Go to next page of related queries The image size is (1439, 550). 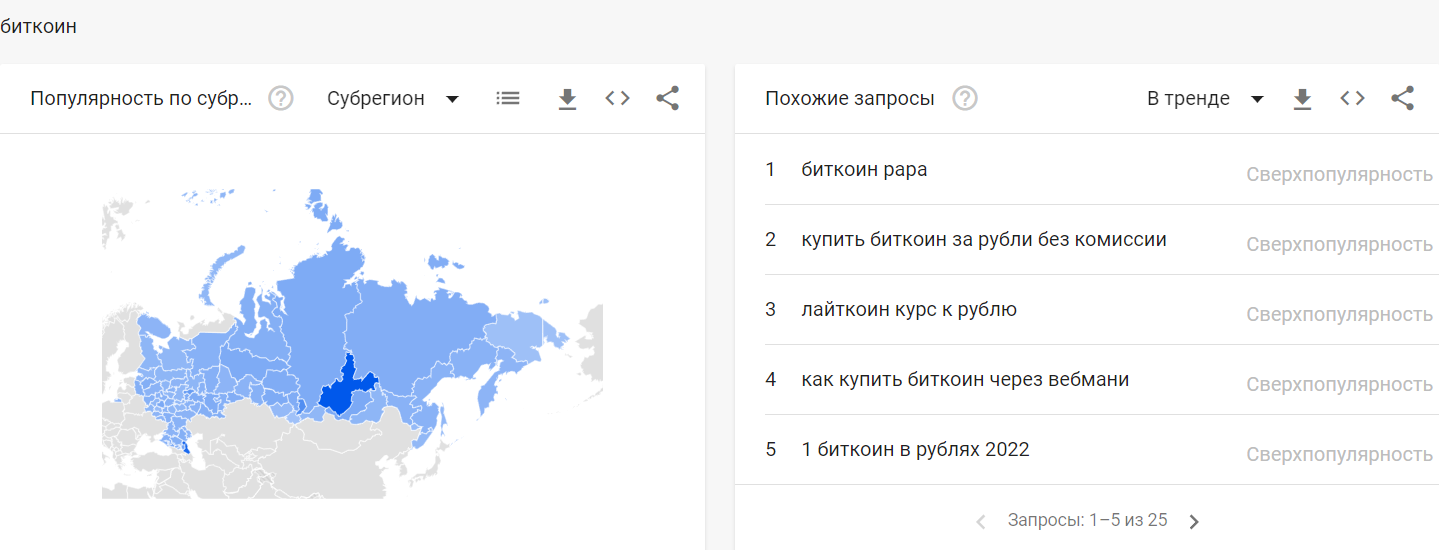[1193, 521]
